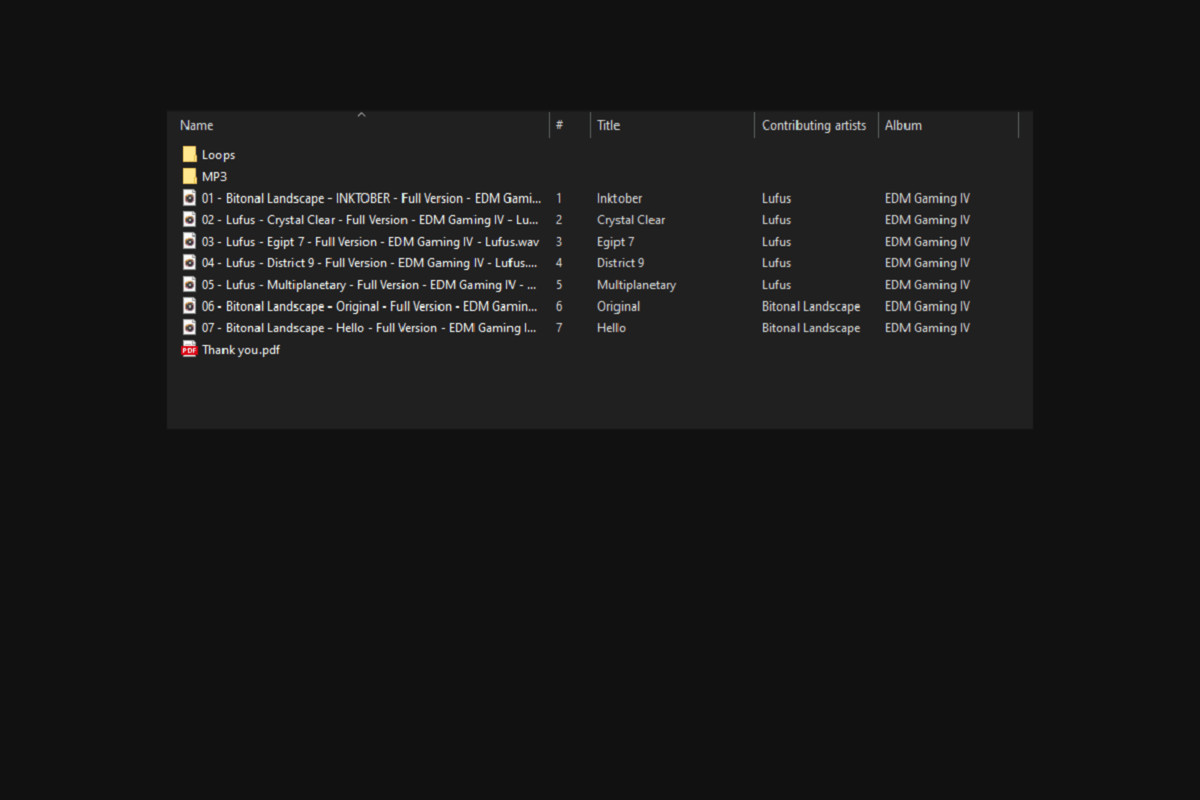Select the 04 District 9 file icon
This screenshot has width=1200, height=800.
[189, 262]
